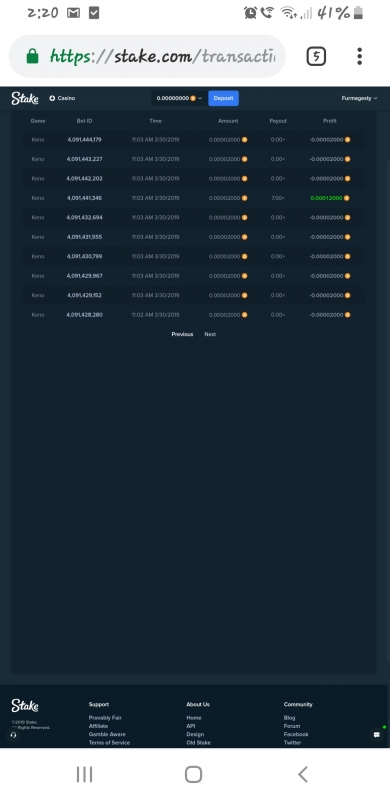Open bet ID 4,091,428,280
390x800 pixels.
tap(84, 315)
